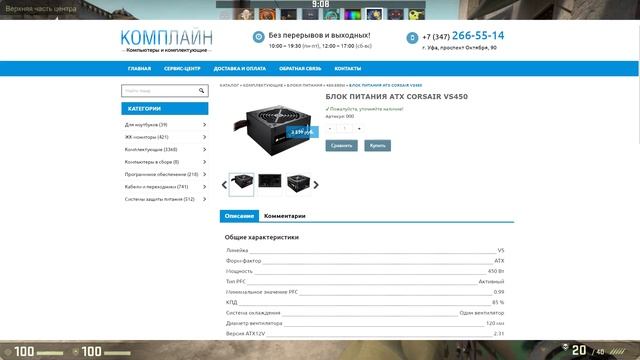Switch to the Описание tab
Screen dimensions: 640x360
(x=239, y=216)
